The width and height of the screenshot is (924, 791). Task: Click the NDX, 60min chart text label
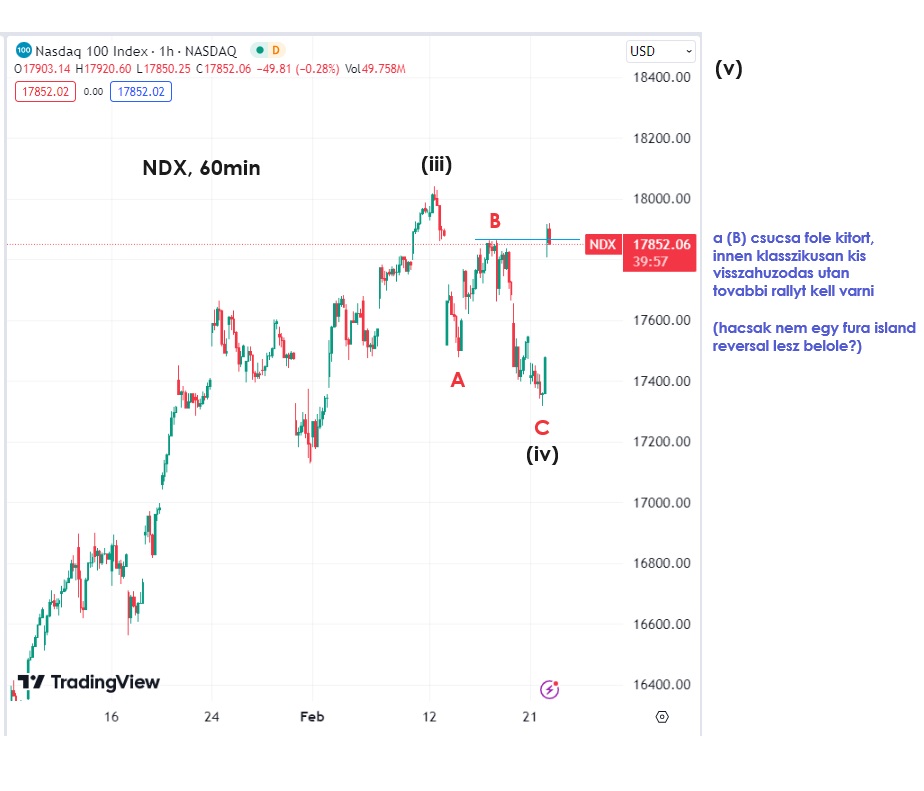click(x=201, y=168)
